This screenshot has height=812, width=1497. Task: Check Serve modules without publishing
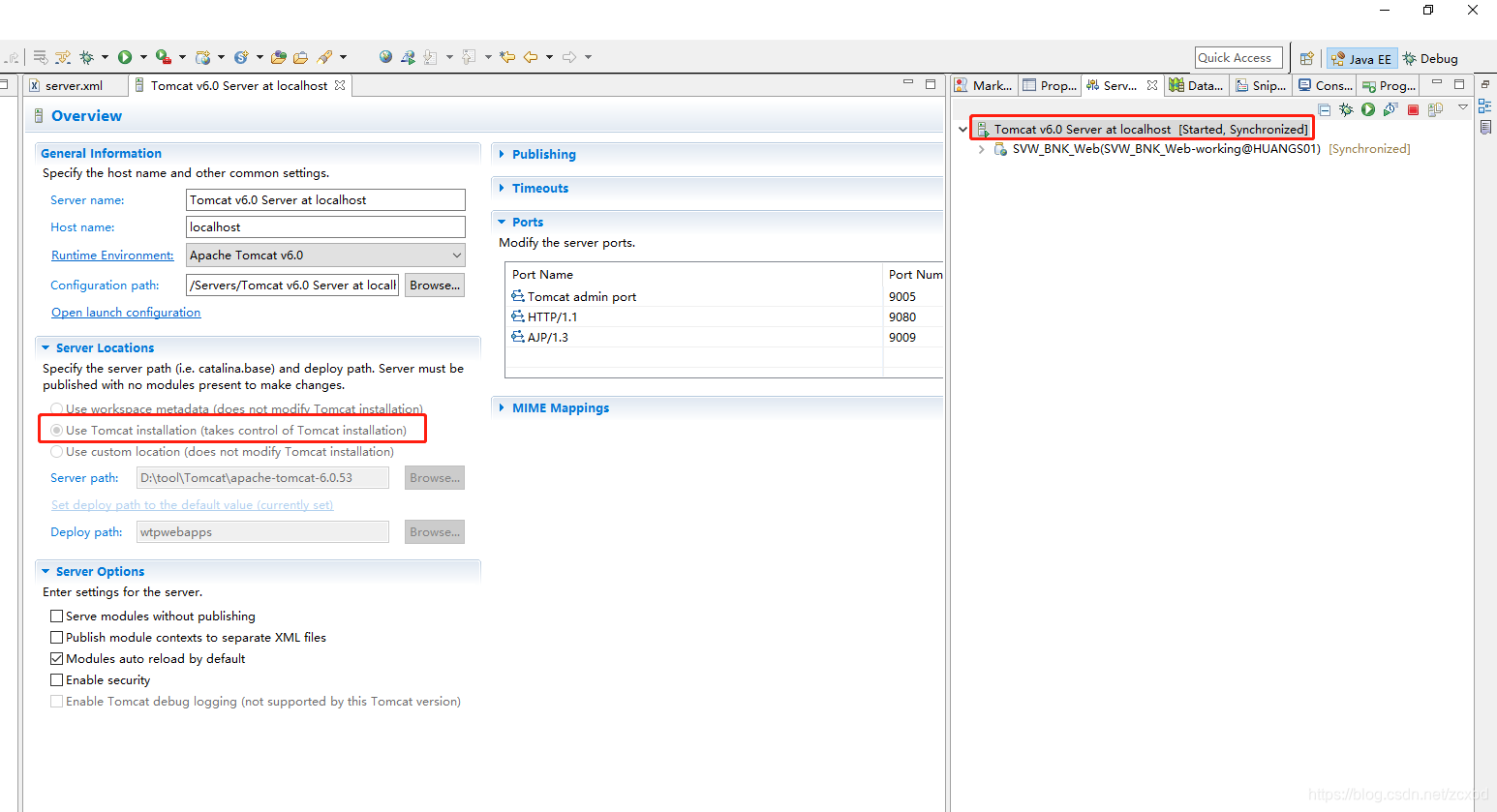tap(57, 617)
